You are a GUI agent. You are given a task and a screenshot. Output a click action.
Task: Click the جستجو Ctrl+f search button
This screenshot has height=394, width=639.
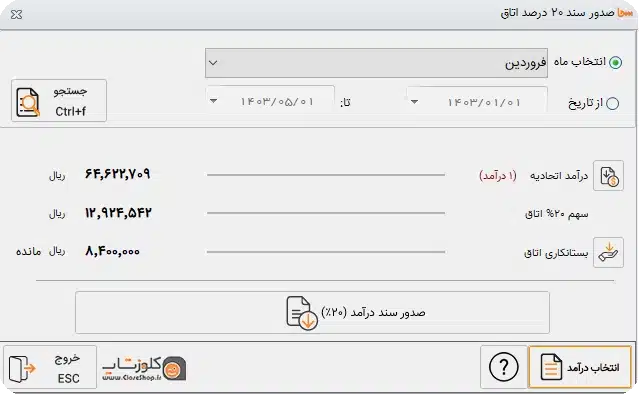[59, 100]
